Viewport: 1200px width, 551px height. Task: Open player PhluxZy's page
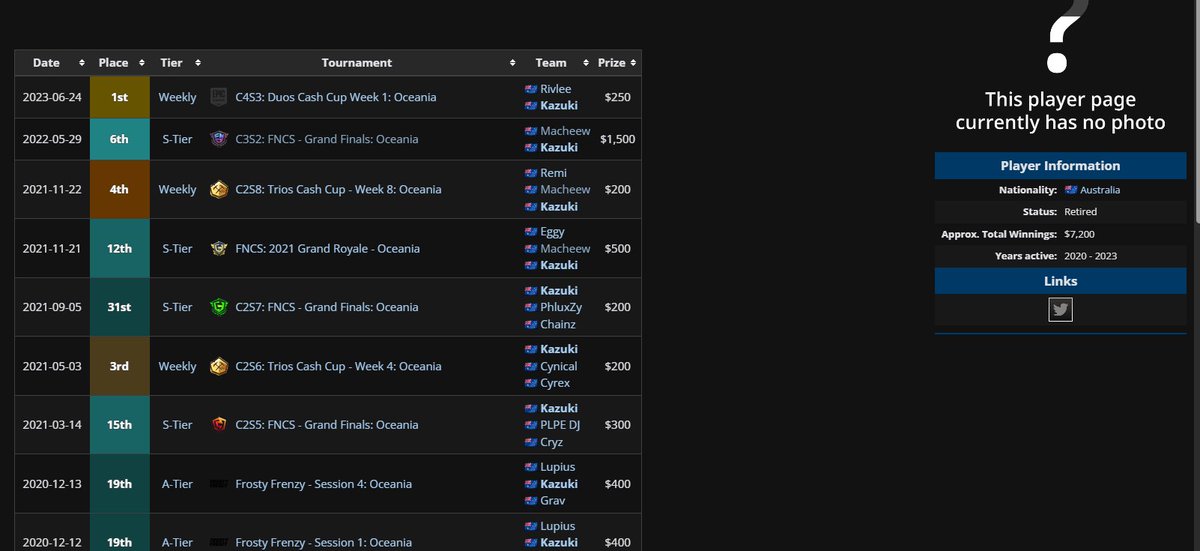[x=561, y=307]
